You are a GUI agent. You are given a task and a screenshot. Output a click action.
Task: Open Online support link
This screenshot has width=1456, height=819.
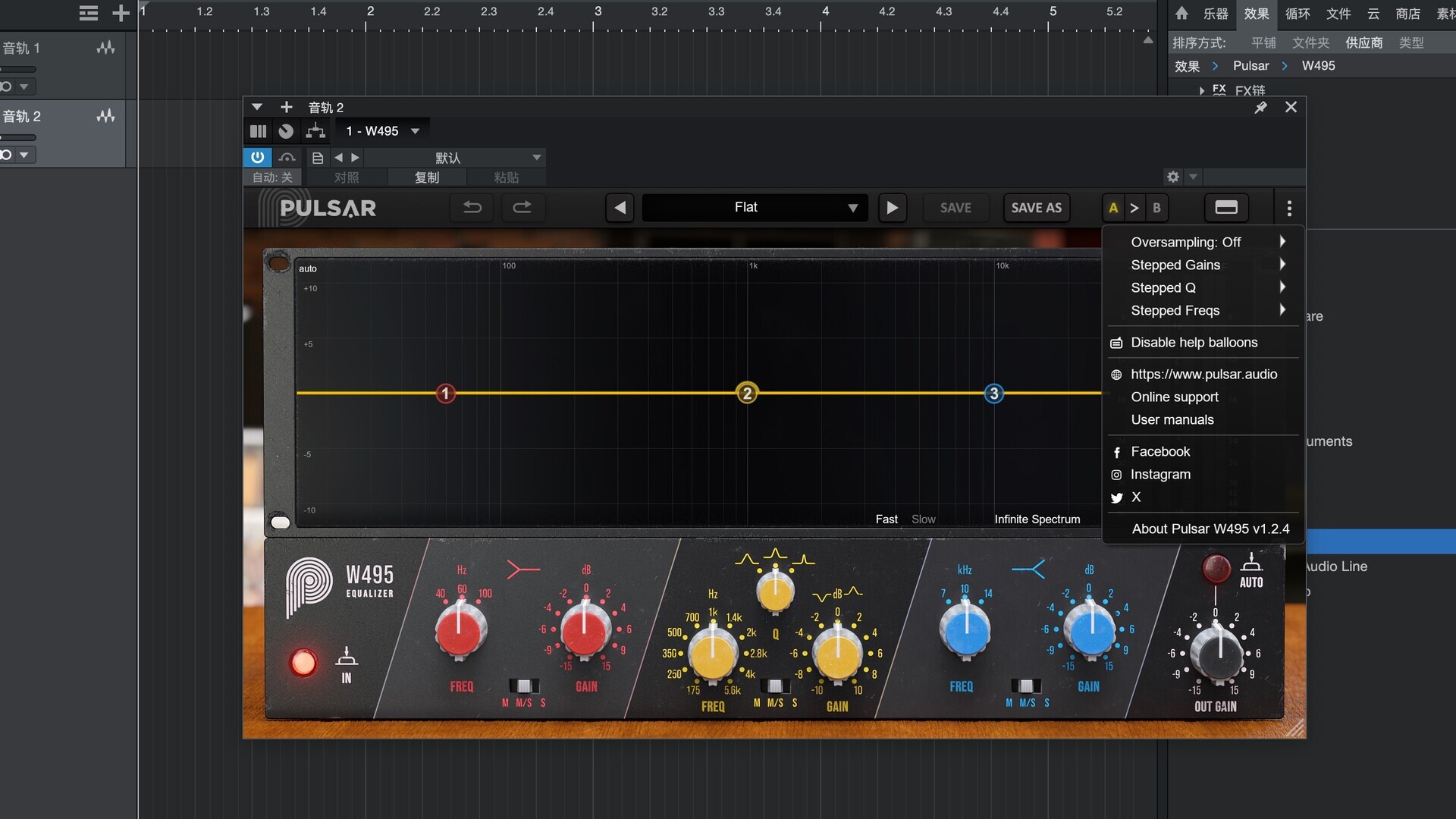(x=1203, y=397)
